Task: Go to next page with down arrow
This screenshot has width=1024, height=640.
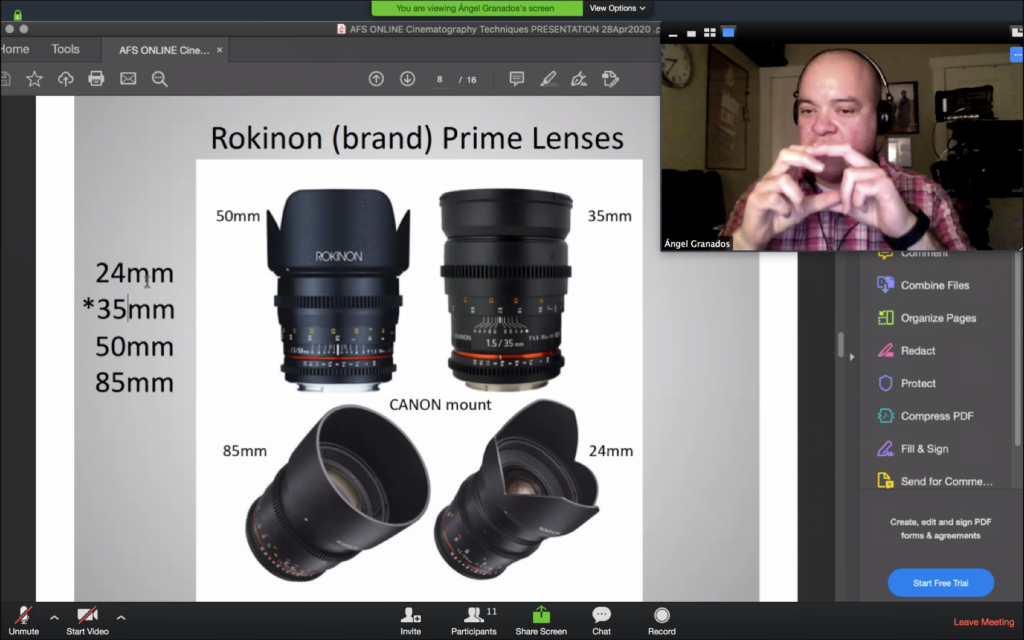Action: [x=408, y=79]
